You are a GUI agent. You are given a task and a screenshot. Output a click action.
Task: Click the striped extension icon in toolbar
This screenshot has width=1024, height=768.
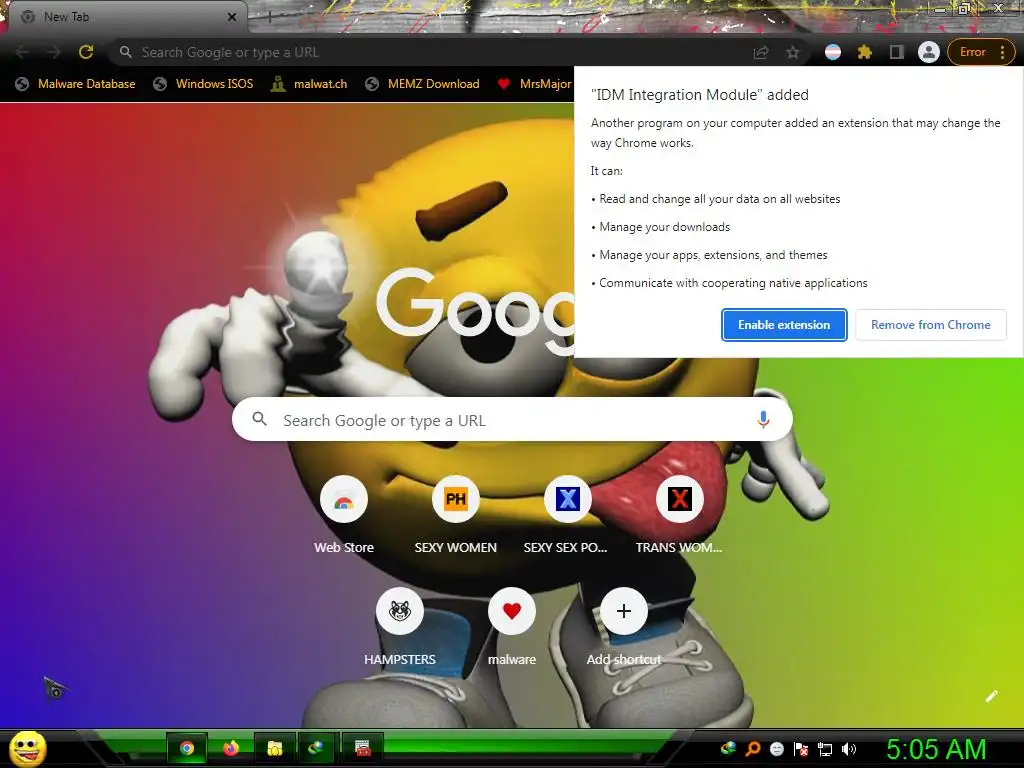[x=833, y=52]
